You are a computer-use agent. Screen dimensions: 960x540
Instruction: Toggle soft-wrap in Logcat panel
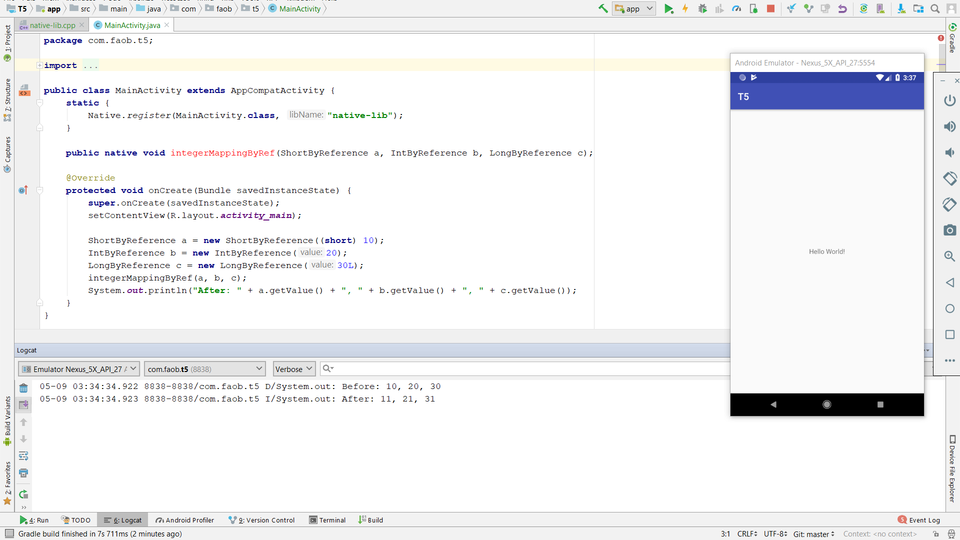click(23, 456)
